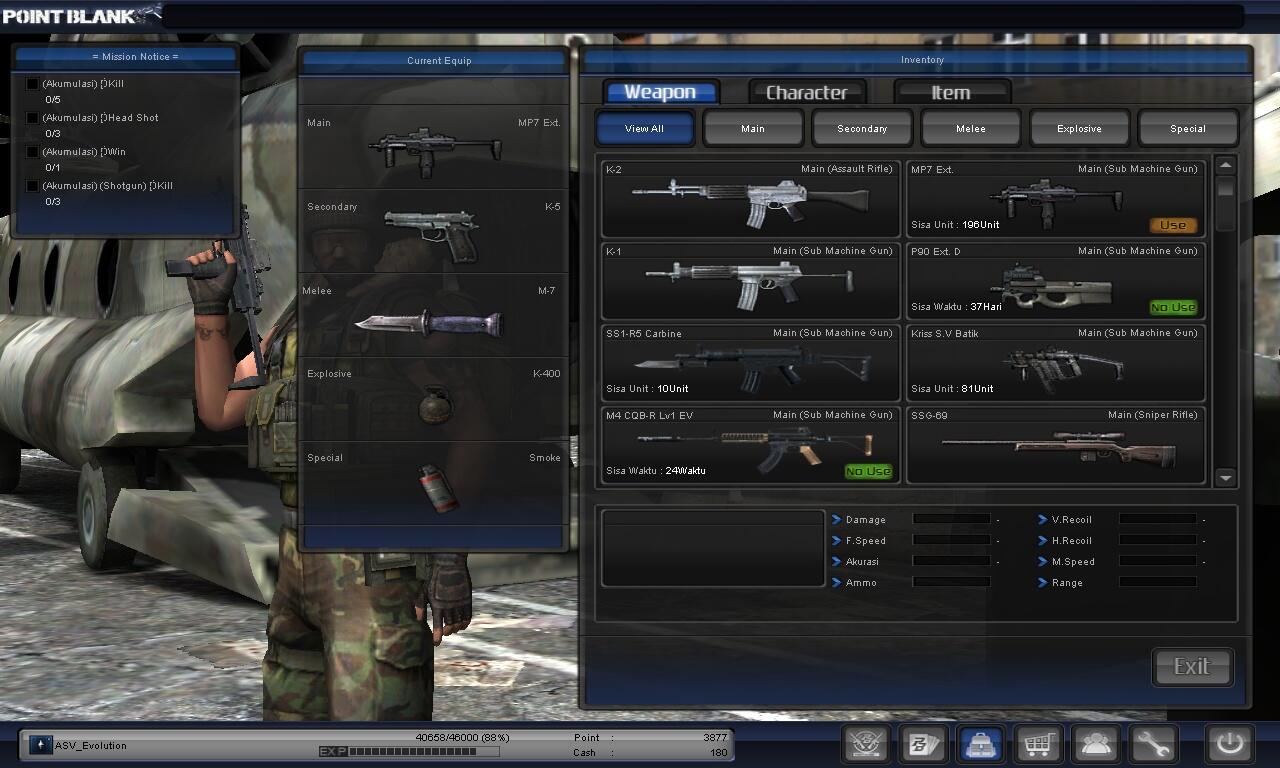Image resolution: width=1280 pixels, height=768 pixels.
Task: Click the M.Speed stat label
Action: point(1073,562)
